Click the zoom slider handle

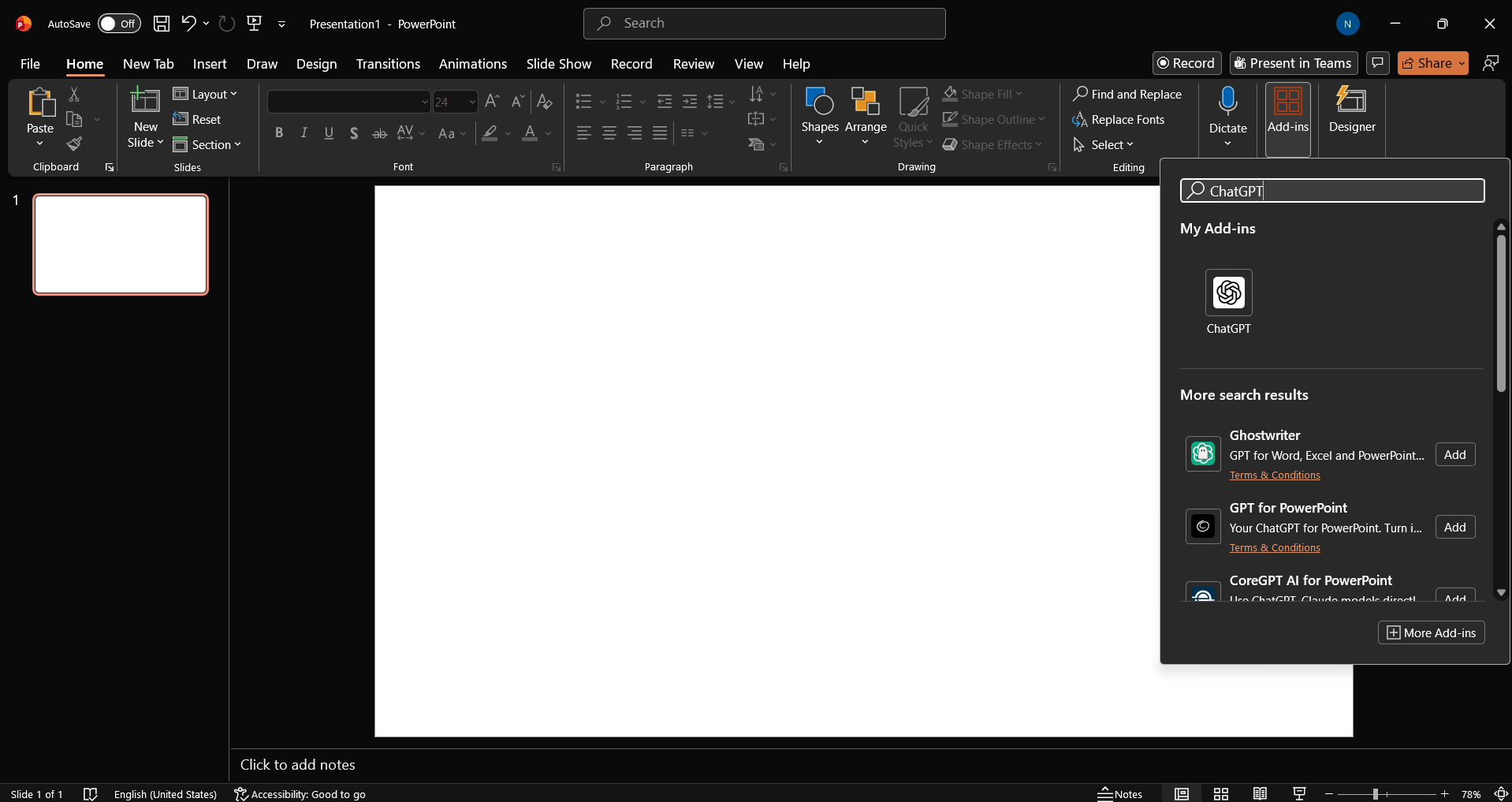point(1375,794)
